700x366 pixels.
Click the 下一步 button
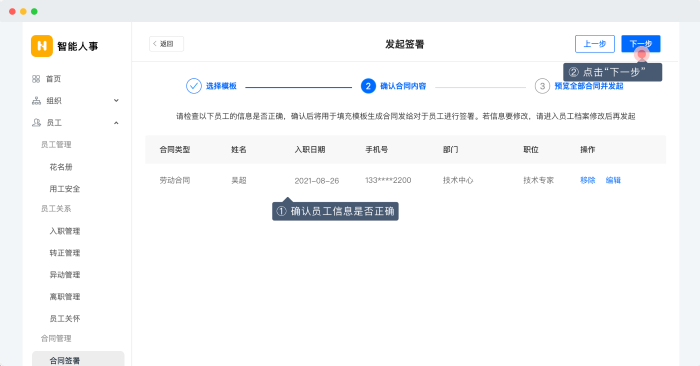641,44
